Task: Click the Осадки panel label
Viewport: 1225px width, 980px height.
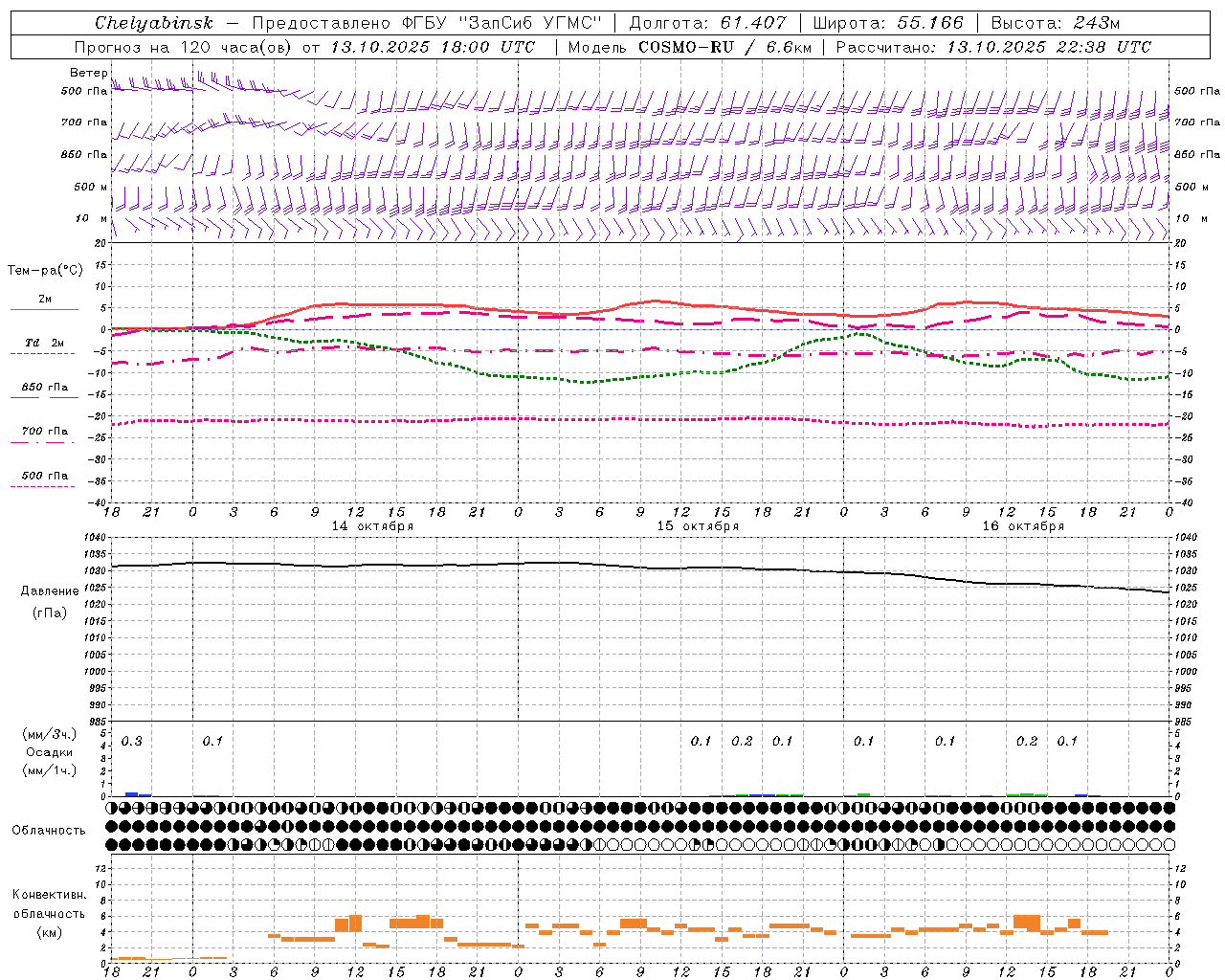Action: pyautogui.click(x=50, y=752)
